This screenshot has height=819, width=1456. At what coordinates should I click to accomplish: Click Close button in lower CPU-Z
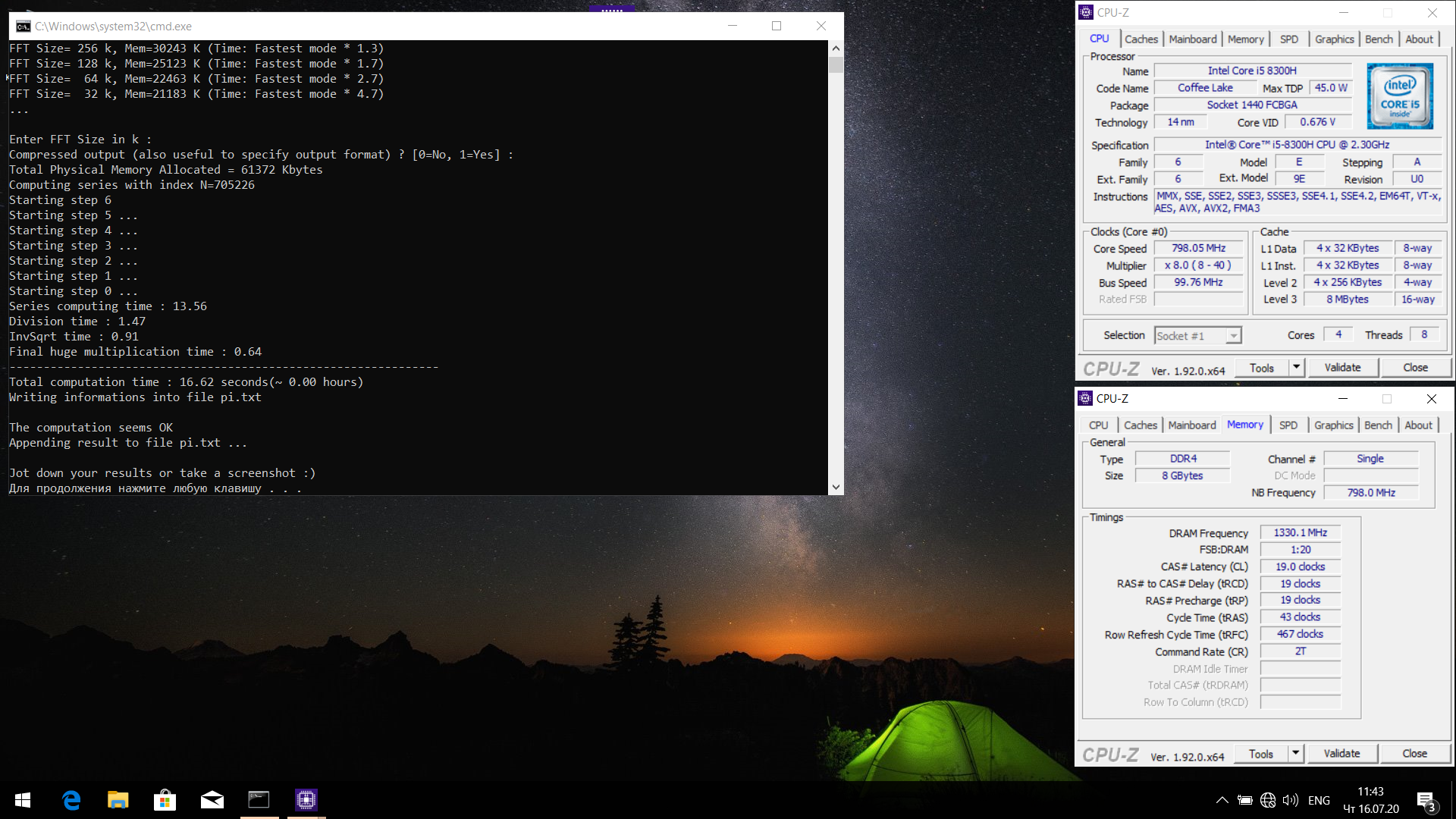tap(1414, 754)
